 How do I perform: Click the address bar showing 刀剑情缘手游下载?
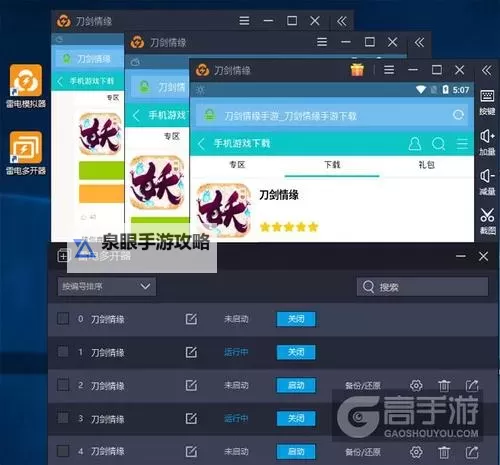pyautogui.click(x=331, y=115)
